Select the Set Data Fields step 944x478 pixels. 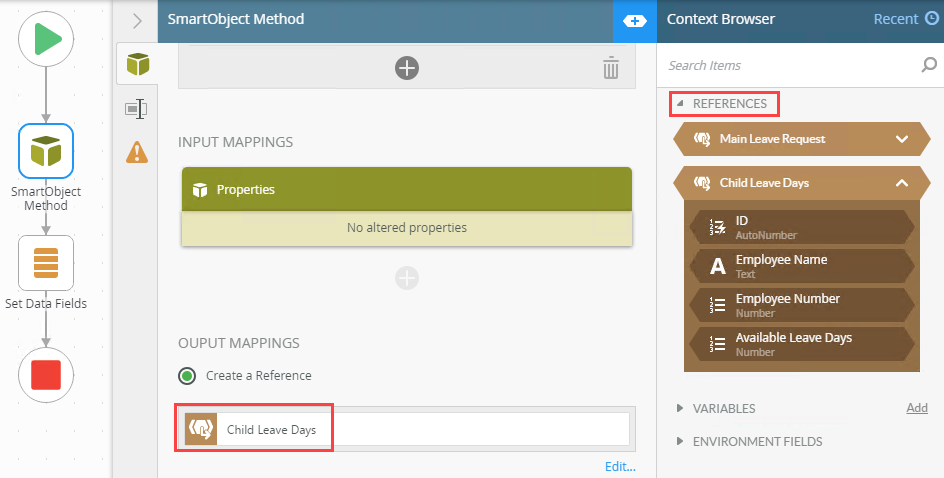(46, 263)
